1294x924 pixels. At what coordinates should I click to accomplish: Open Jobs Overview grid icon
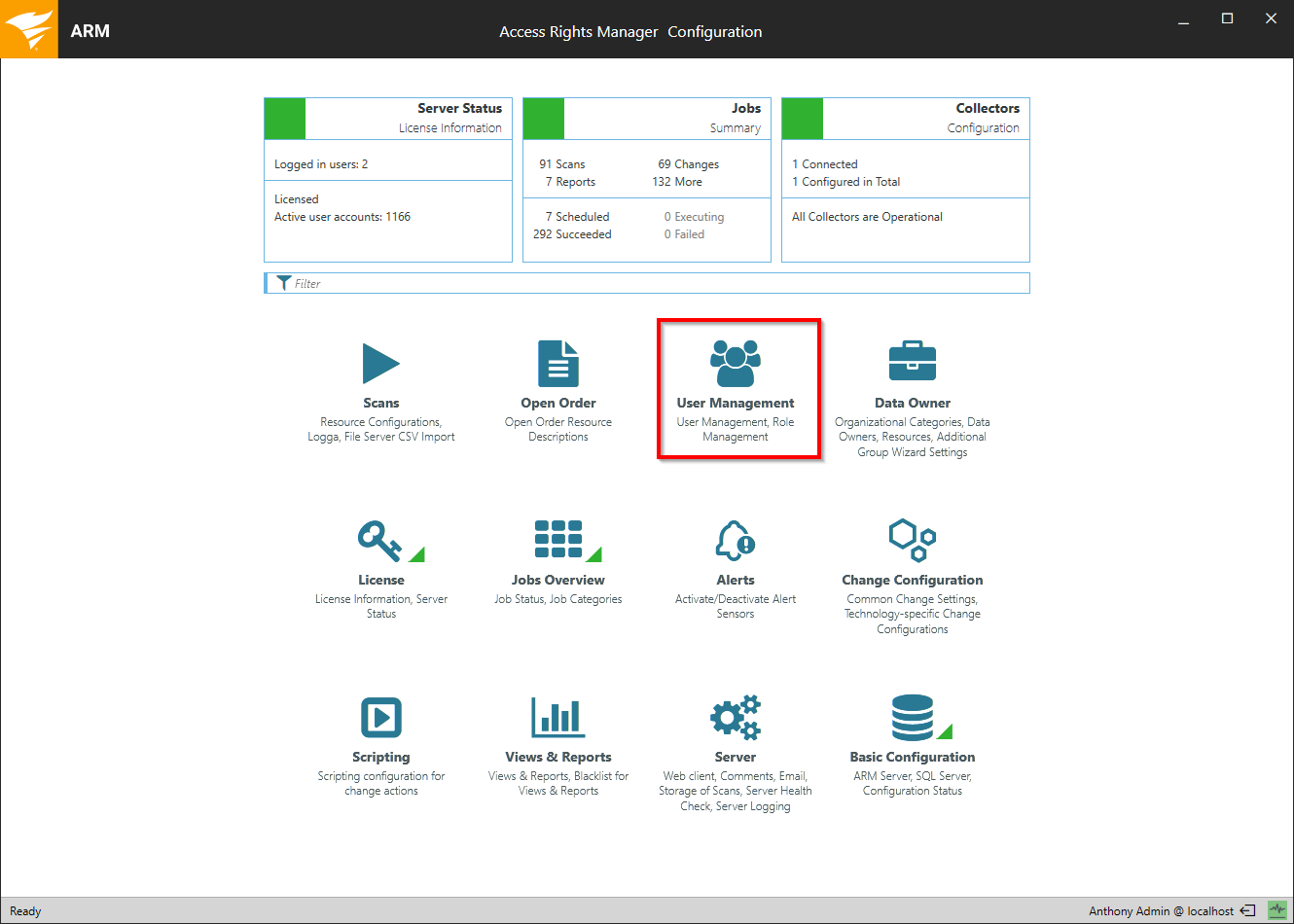click(x=558, y=540)
